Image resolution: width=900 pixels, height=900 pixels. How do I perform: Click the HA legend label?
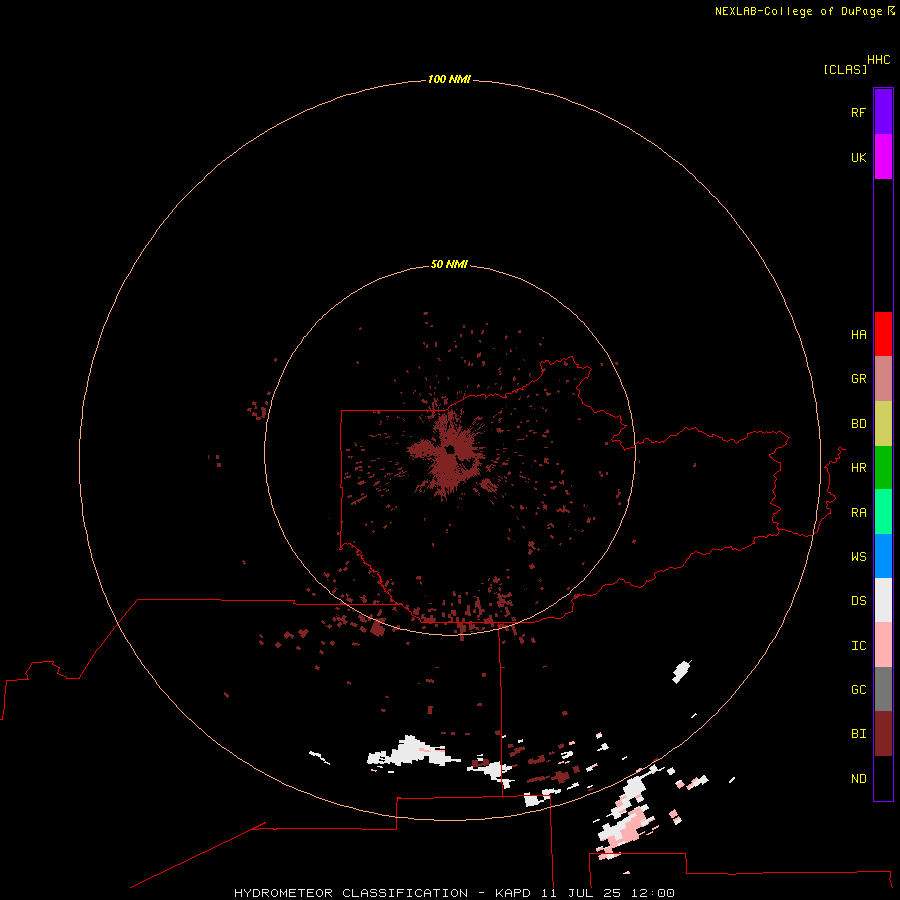tap(858, 334)
